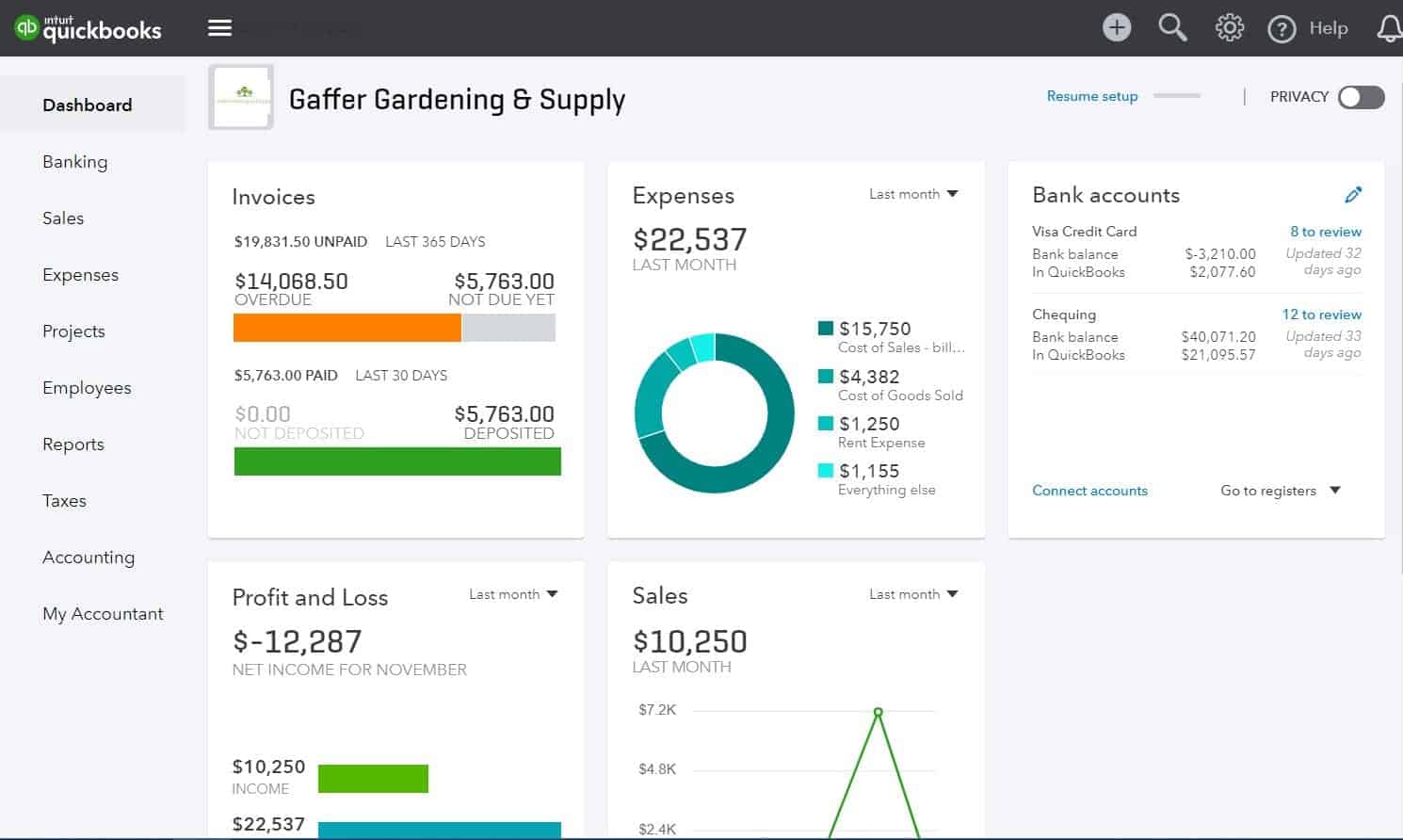
Task: Click the Chequing account name
Action: click(x=1064, y=315)
